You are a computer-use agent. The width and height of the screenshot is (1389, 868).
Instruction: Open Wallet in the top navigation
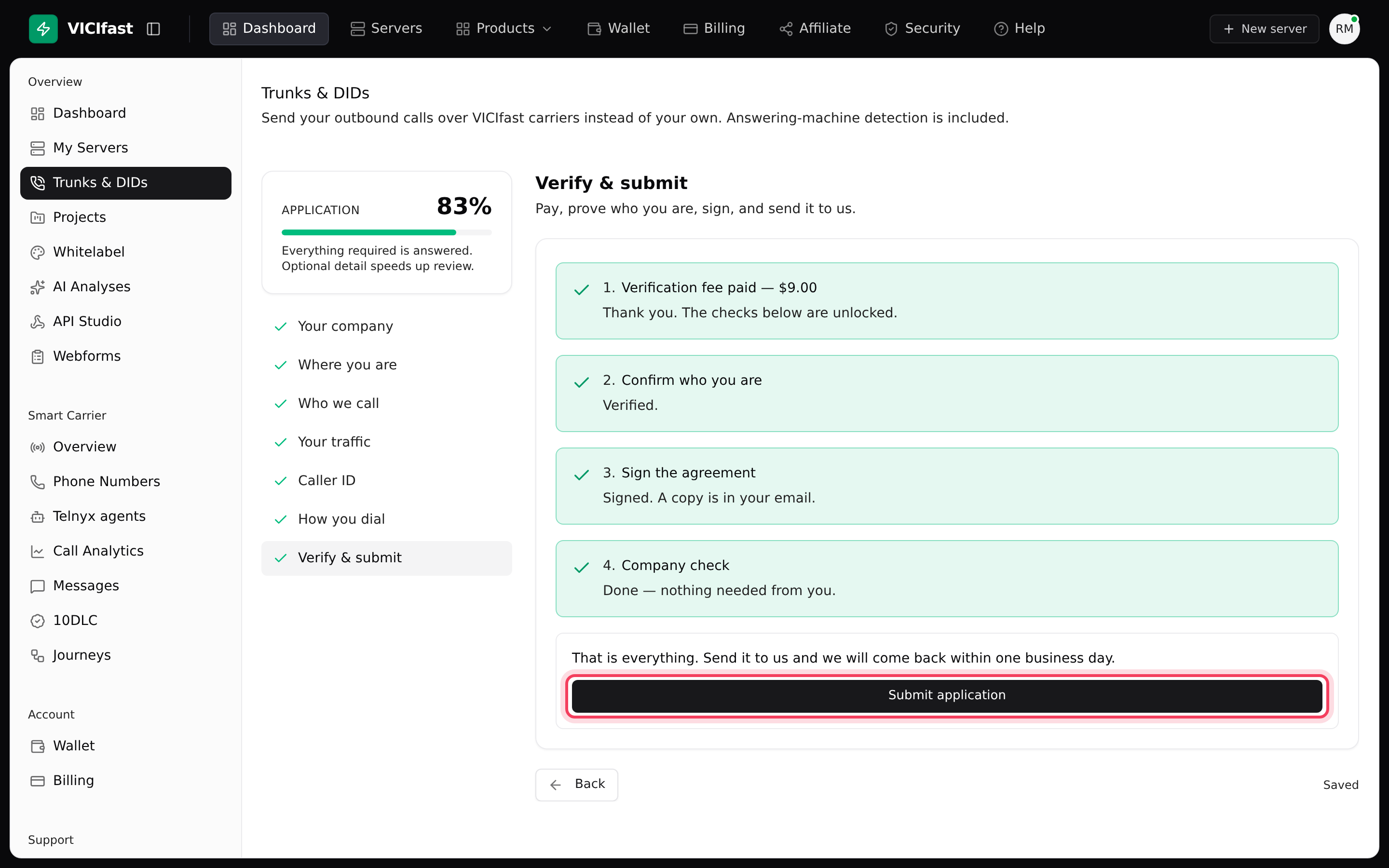click(x=618, y=29)
